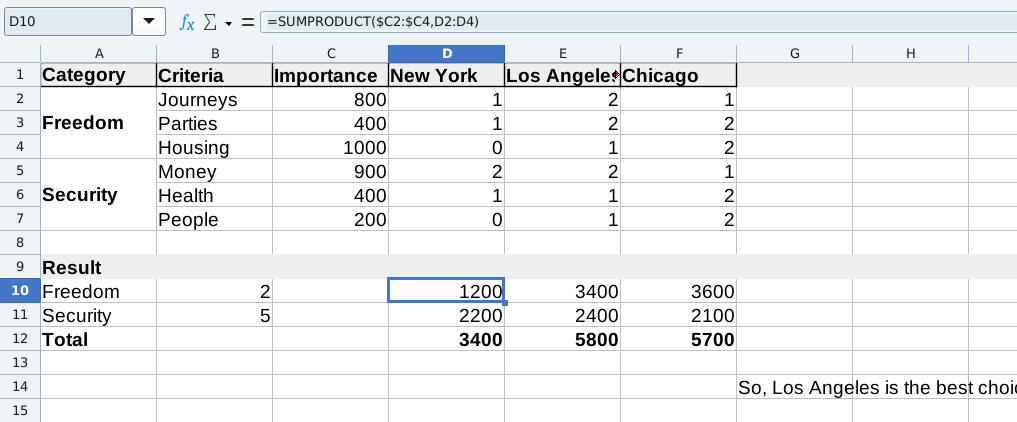Click the Result section label

pyautogui.click(x=99, y=267)
